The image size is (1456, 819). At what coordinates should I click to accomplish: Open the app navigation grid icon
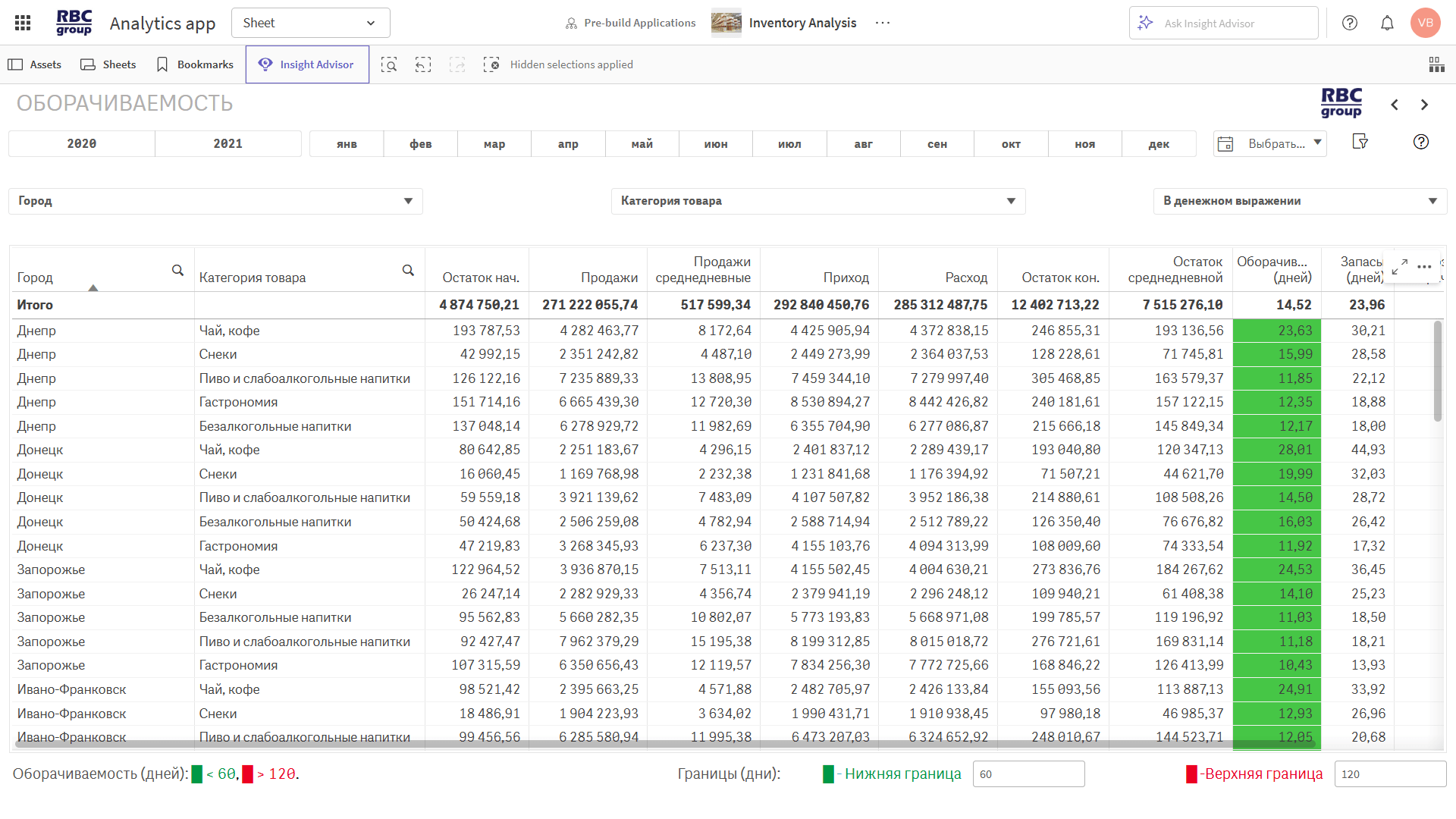[22, 22]
